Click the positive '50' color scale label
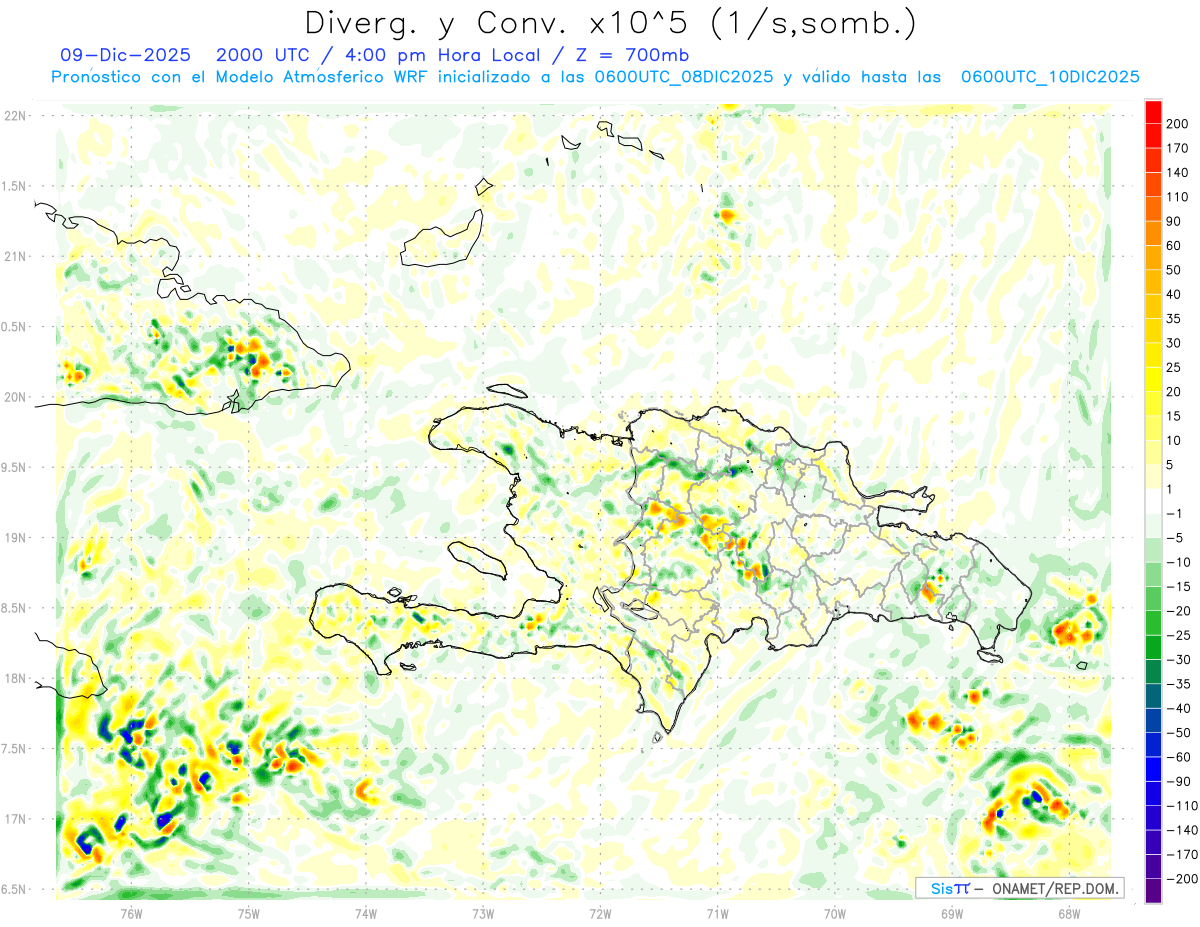Viewport: 1200px width, 927px height. (1175, 270)
